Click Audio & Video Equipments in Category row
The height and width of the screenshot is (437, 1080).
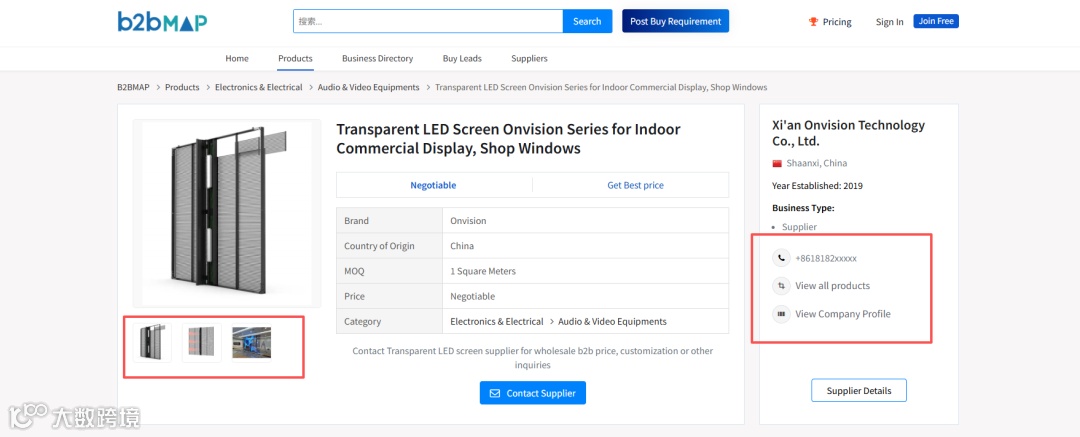[612, 321]
